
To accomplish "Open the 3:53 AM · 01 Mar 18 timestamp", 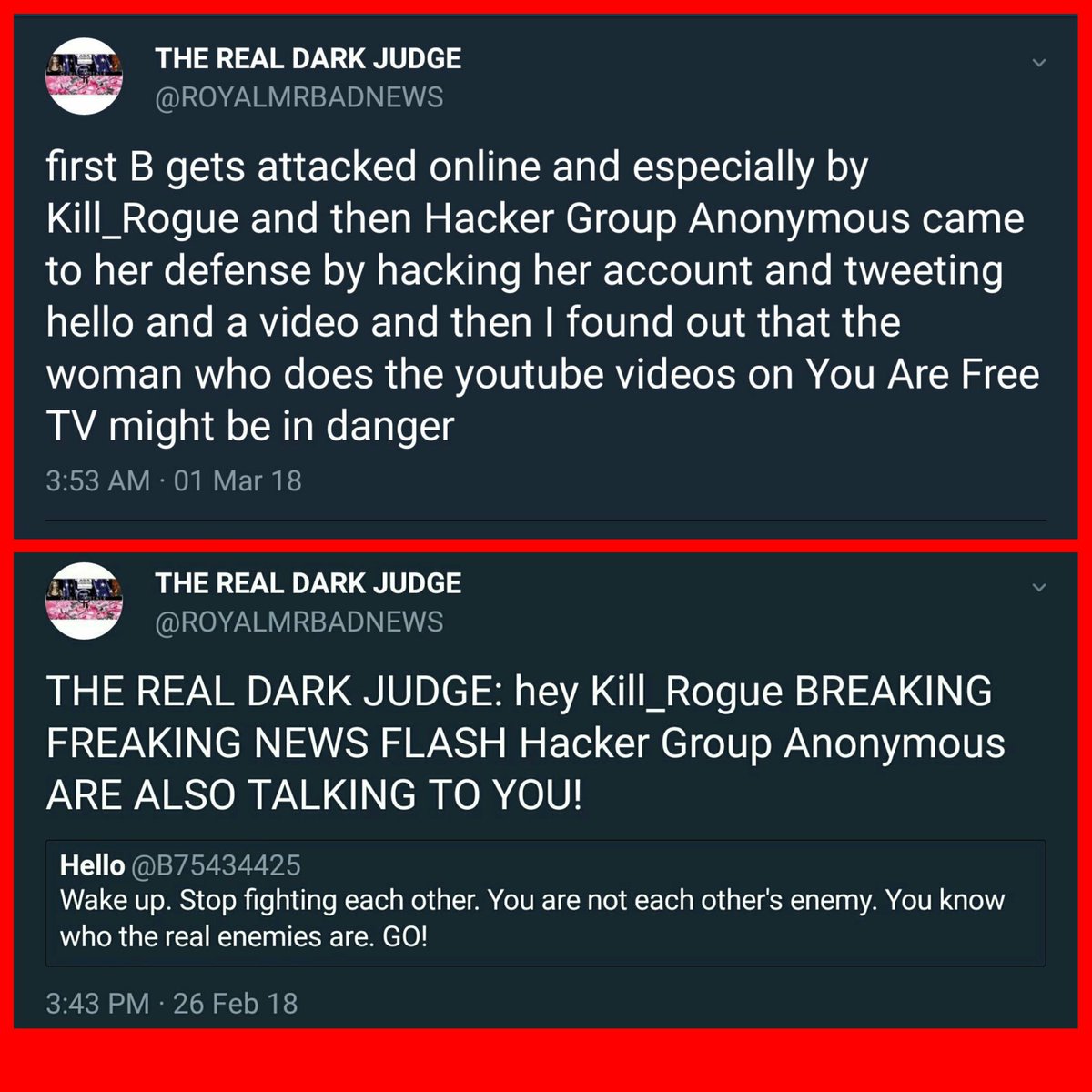I will (x=174, y=480).
